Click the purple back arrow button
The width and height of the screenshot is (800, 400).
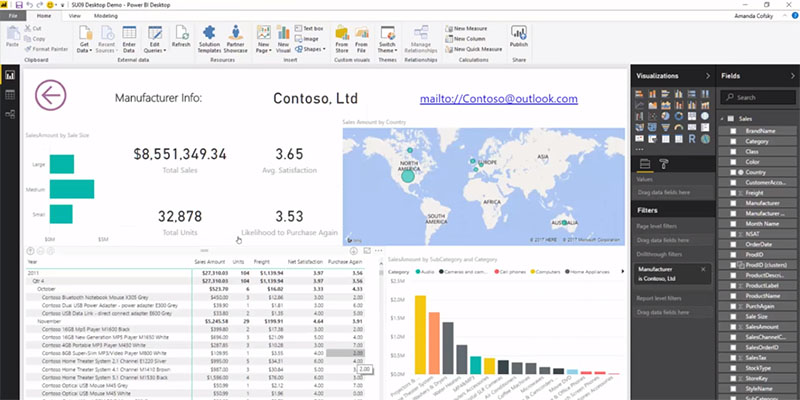[x=50, y=95]
